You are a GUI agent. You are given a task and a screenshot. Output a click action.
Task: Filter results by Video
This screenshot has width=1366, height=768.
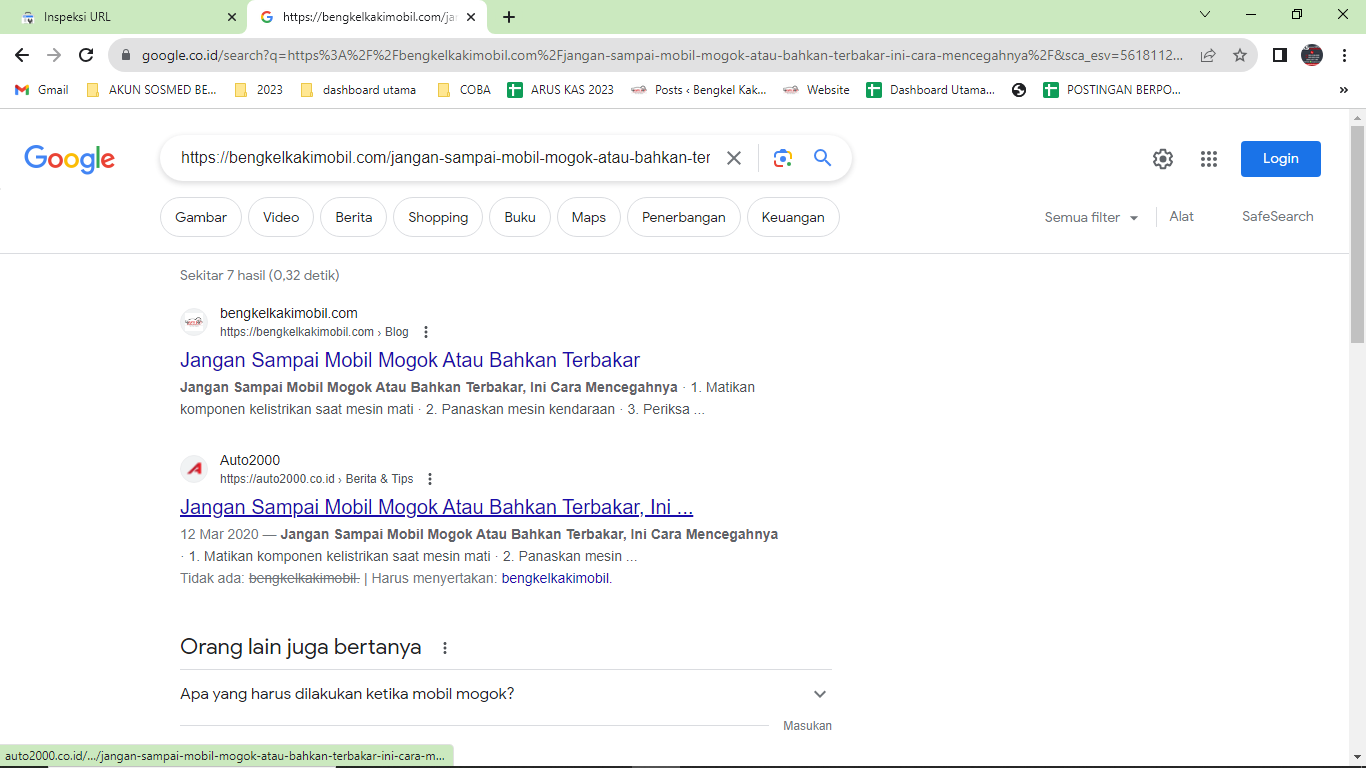(281, 217)
